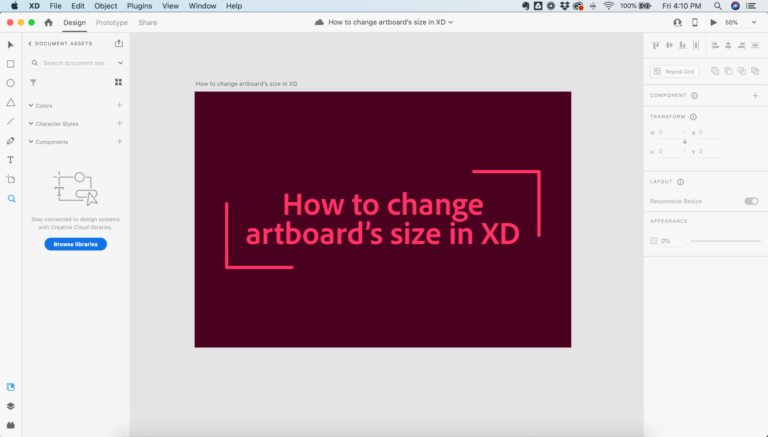Click the boolean Subtract operation icon
This screenshot has height=437, width=768.
tap(728, 71)
